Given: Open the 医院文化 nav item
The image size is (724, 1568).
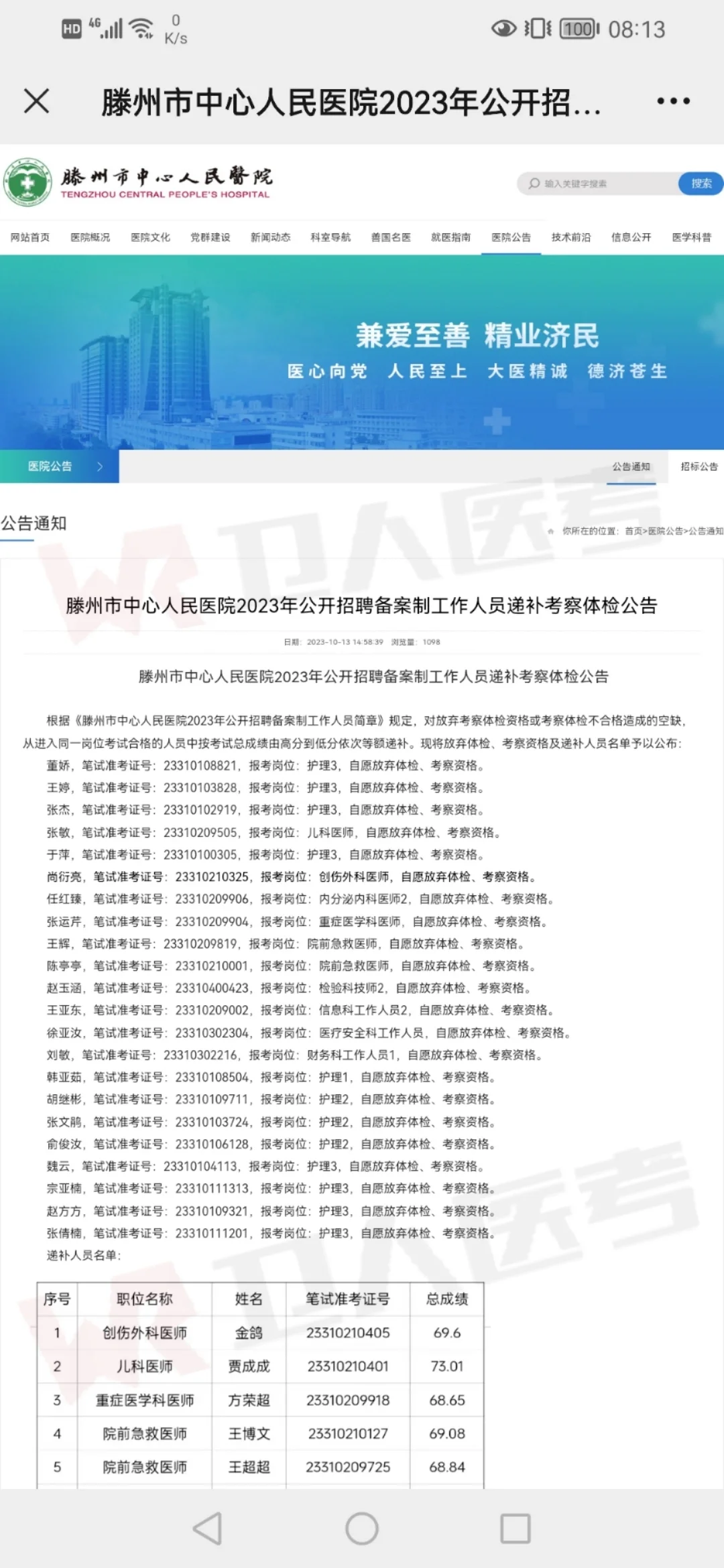Looking at the screenshot, I should coord(151,237).
